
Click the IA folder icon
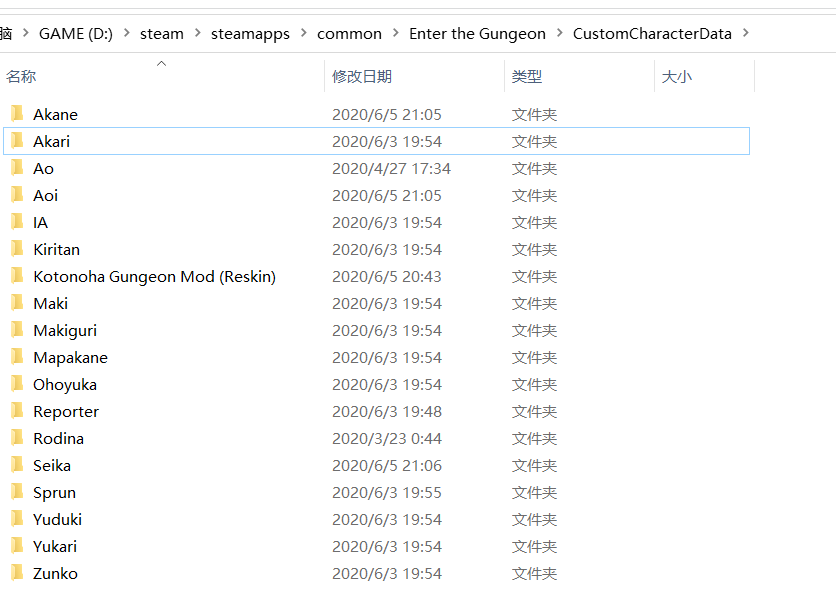click(x=17, y=222)
